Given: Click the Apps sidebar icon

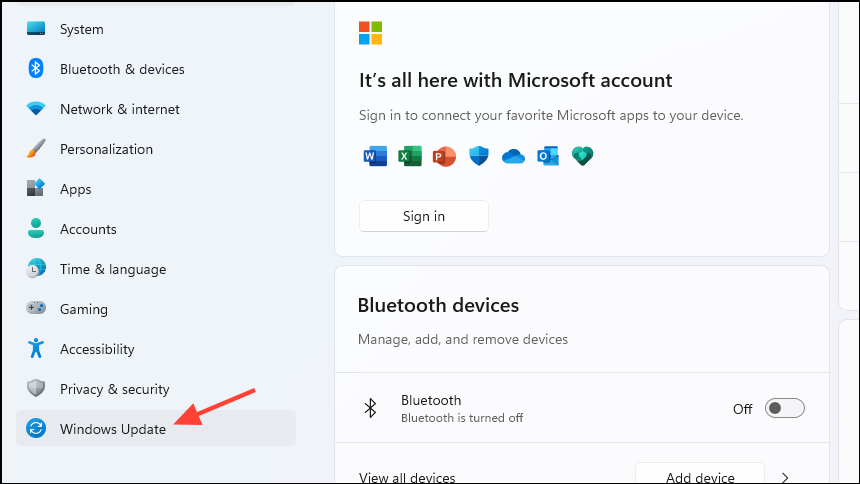Looking at the screenshot, I should tap(36, 188).
